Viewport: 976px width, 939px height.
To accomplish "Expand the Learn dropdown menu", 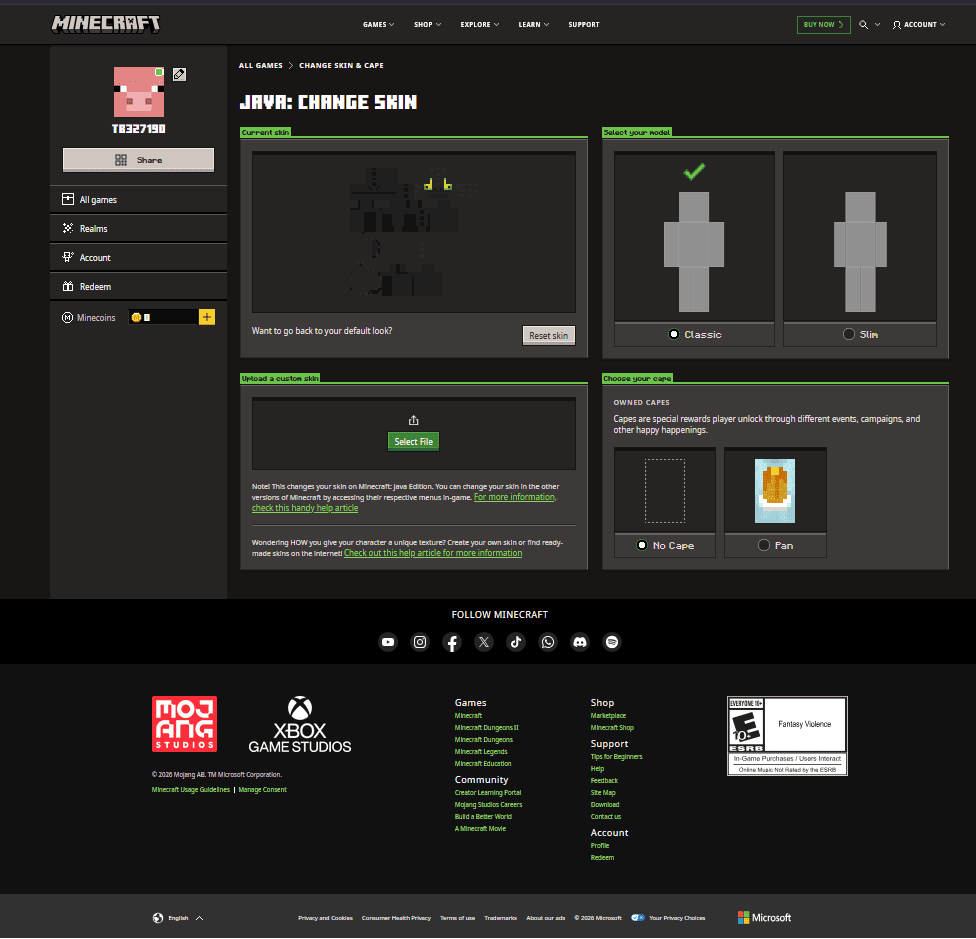I will (x=533, y=25).
